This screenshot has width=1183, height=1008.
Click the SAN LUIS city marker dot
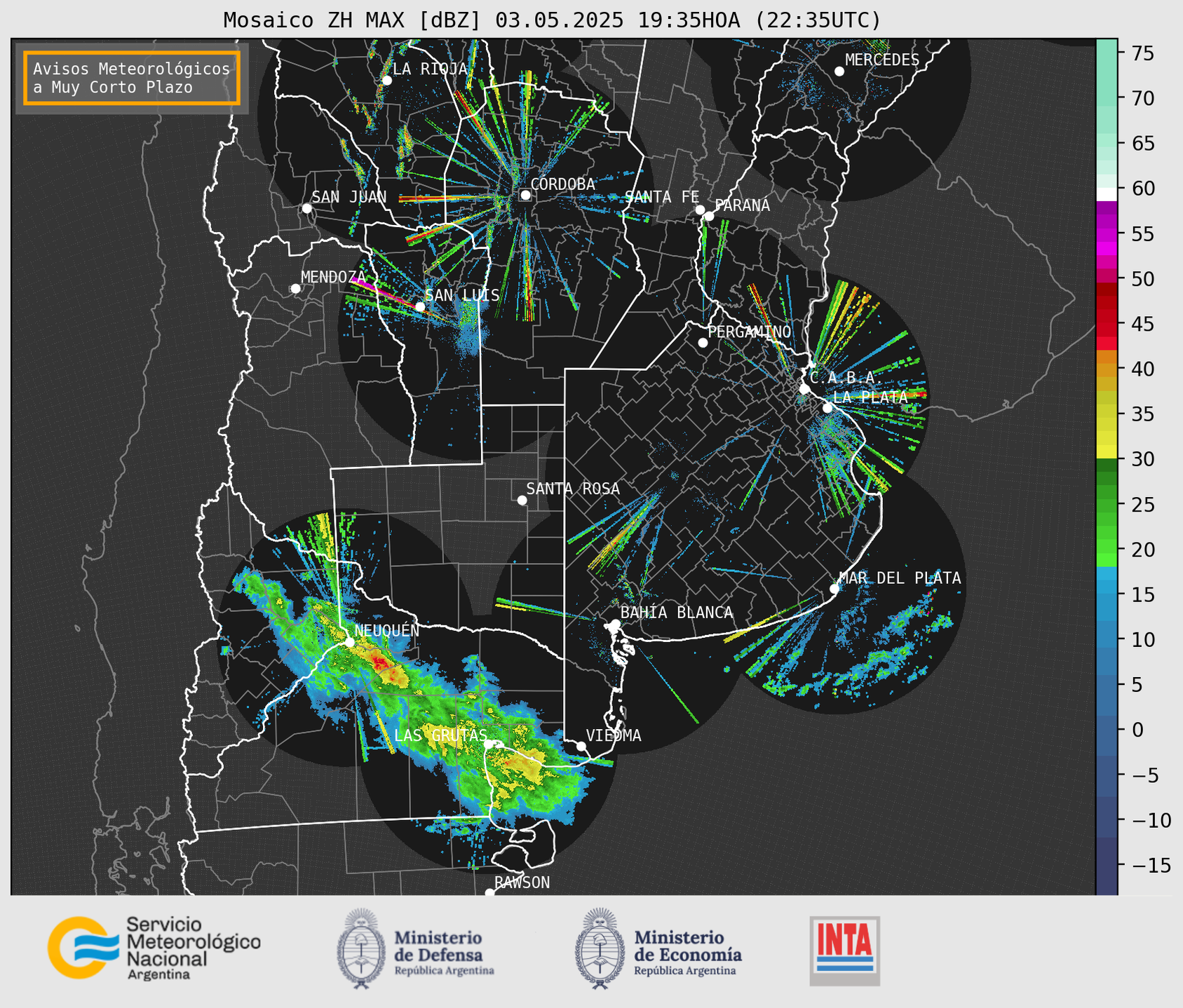[419, 306]
